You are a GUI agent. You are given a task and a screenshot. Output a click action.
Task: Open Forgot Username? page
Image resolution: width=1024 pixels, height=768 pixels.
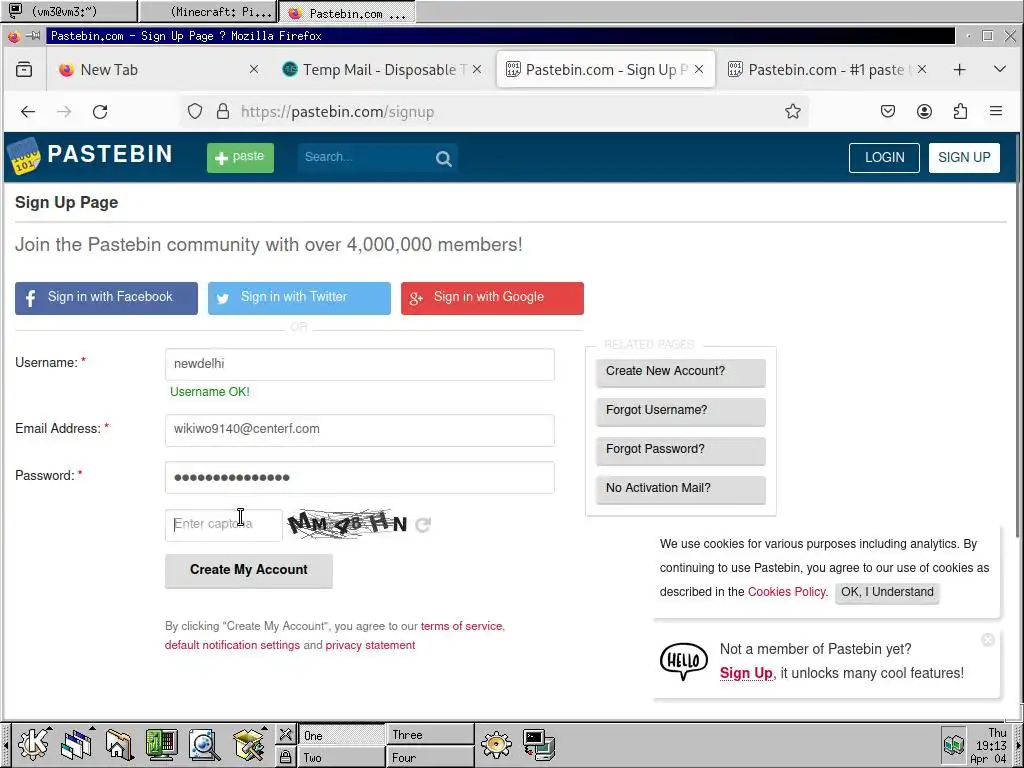tap(680, 411)
